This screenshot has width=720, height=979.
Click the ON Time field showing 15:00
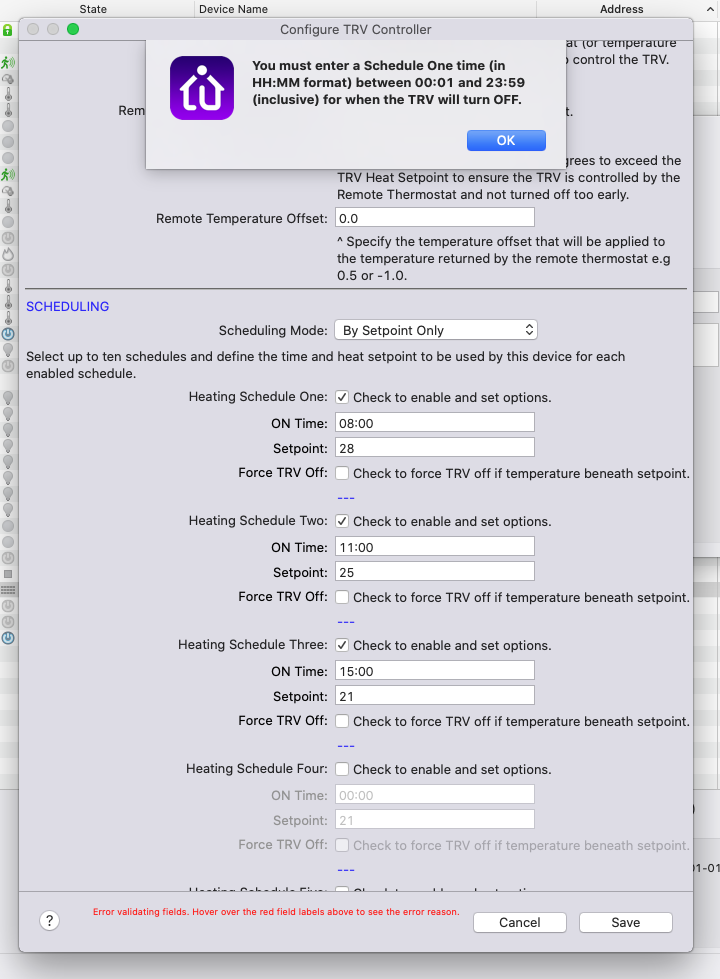point(435,671)
